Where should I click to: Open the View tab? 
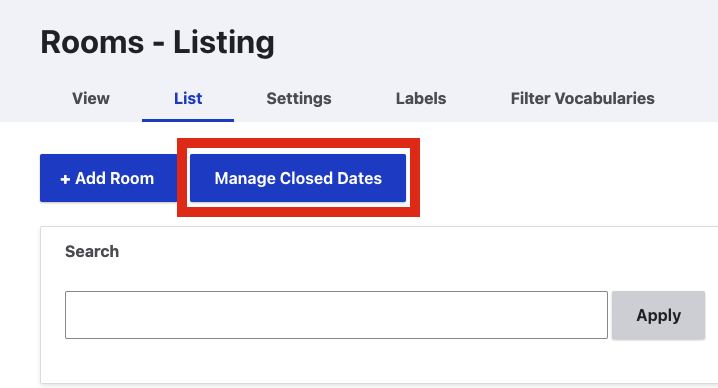[x=91, y=98]
